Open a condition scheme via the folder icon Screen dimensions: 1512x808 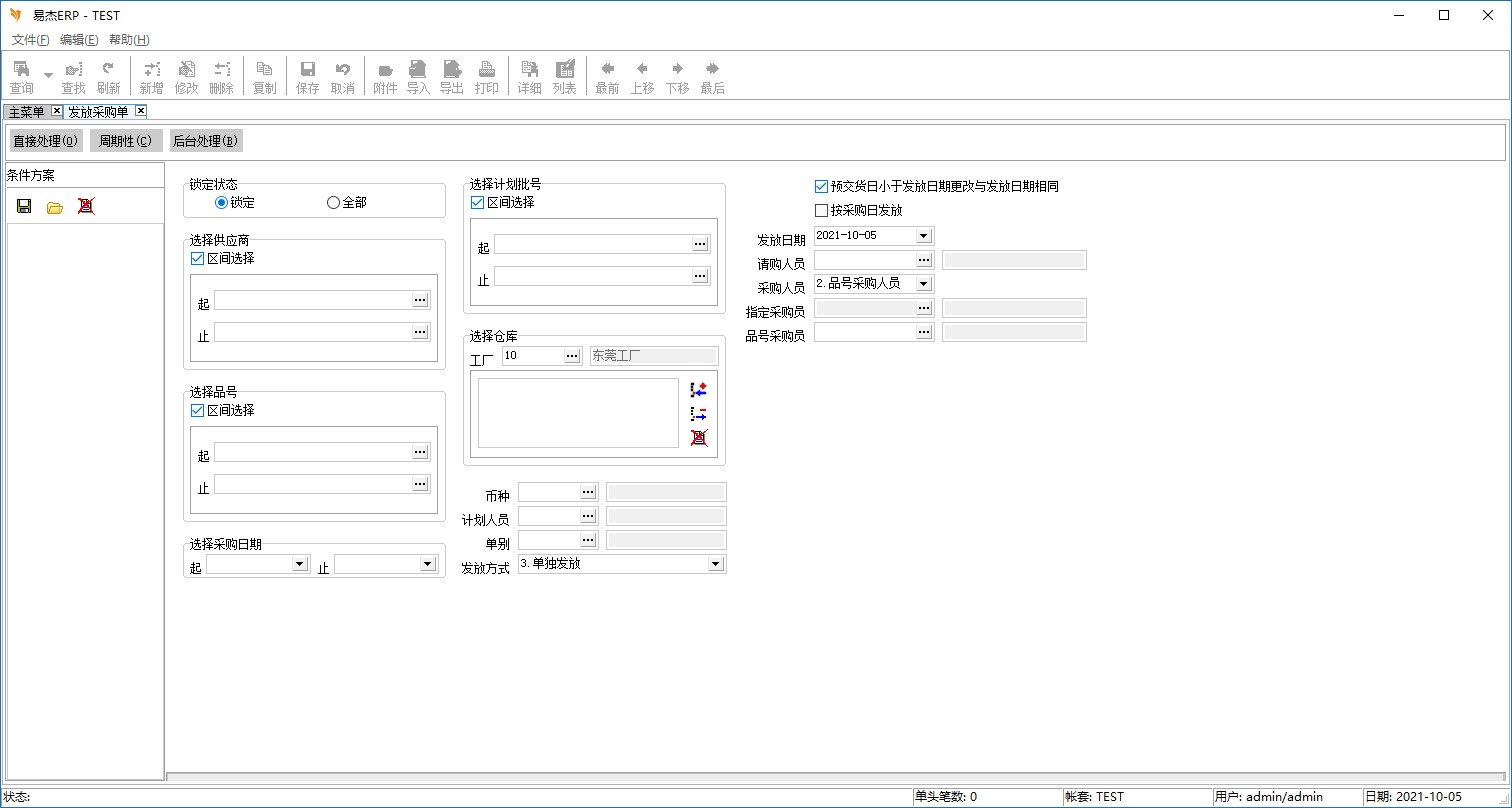pyautogui.click(x=55, y=206)
